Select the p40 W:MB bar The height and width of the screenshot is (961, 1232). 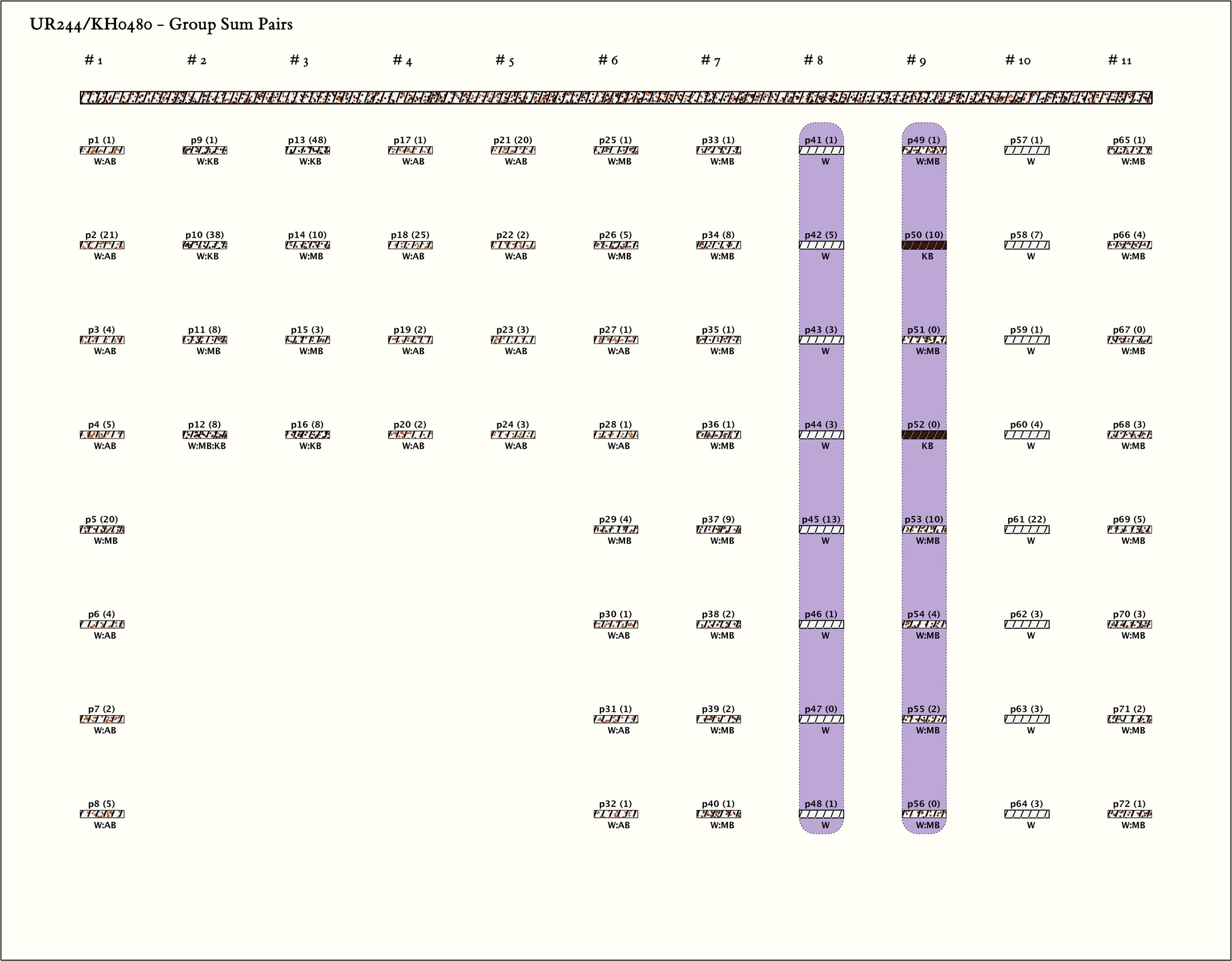pos(718,814)
